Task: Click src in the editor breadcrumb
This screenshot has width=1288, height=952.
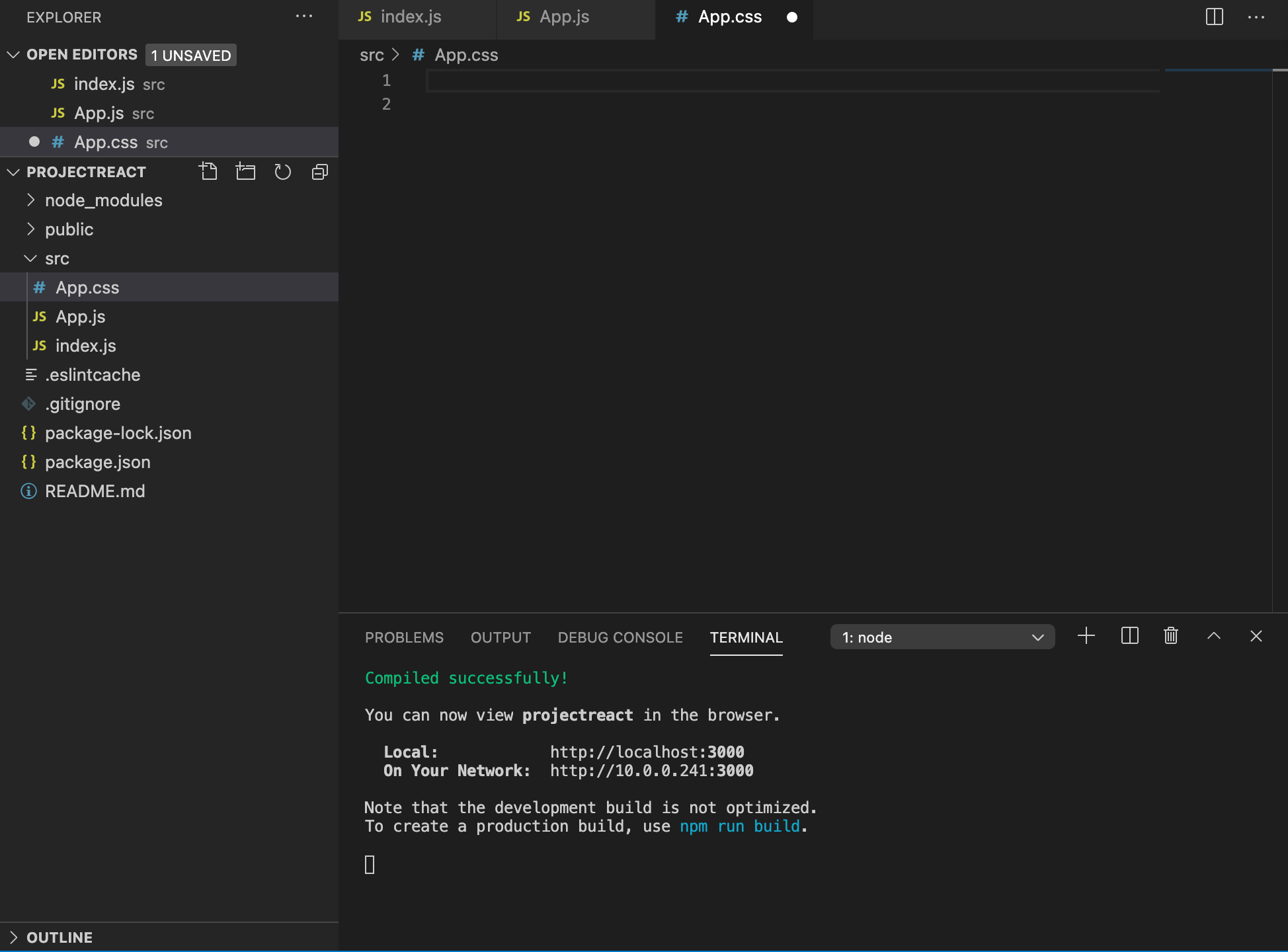Action: [x=372, y=55]
